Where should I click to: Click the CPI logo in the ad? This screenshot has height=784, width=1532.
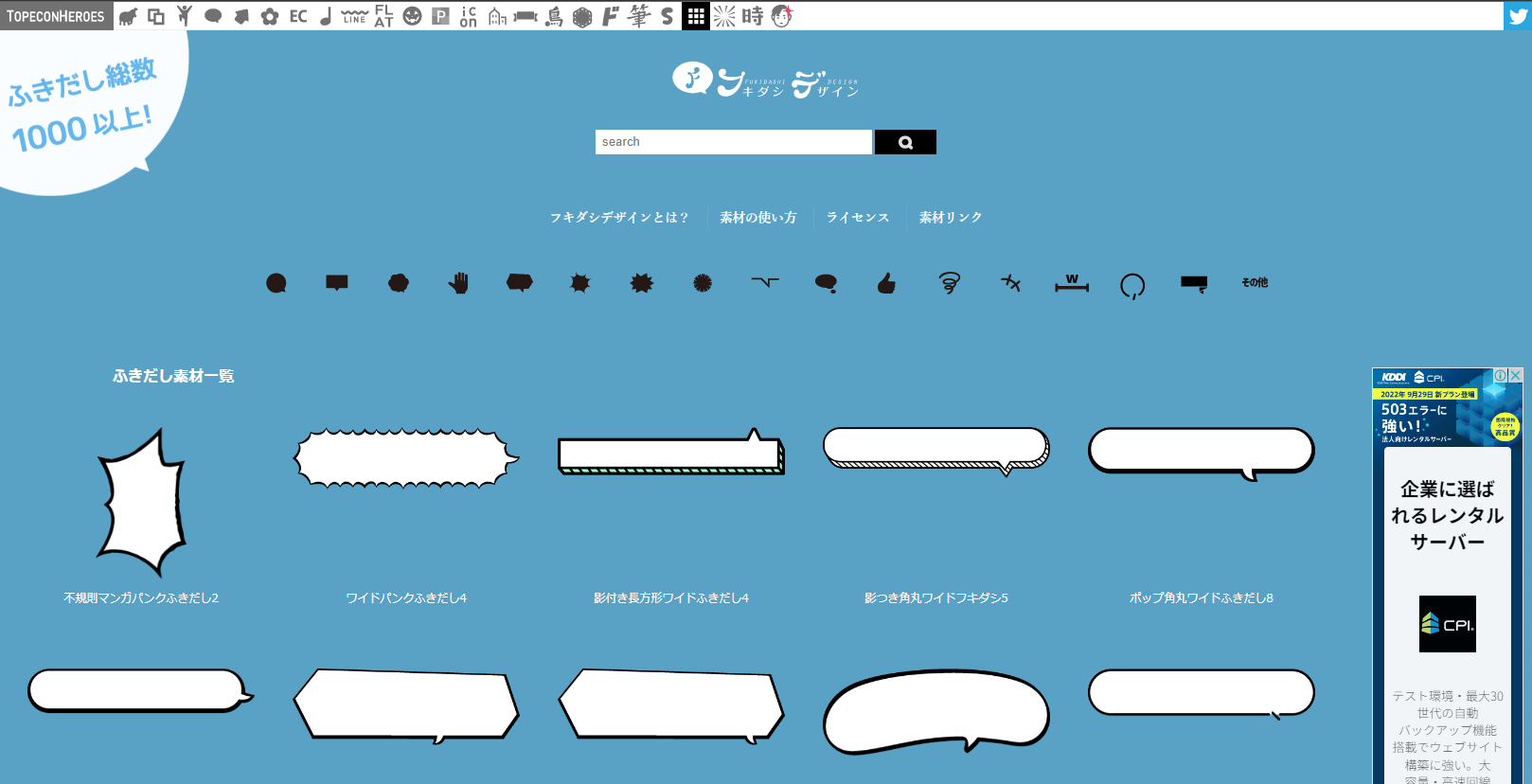pos(1448,624)
